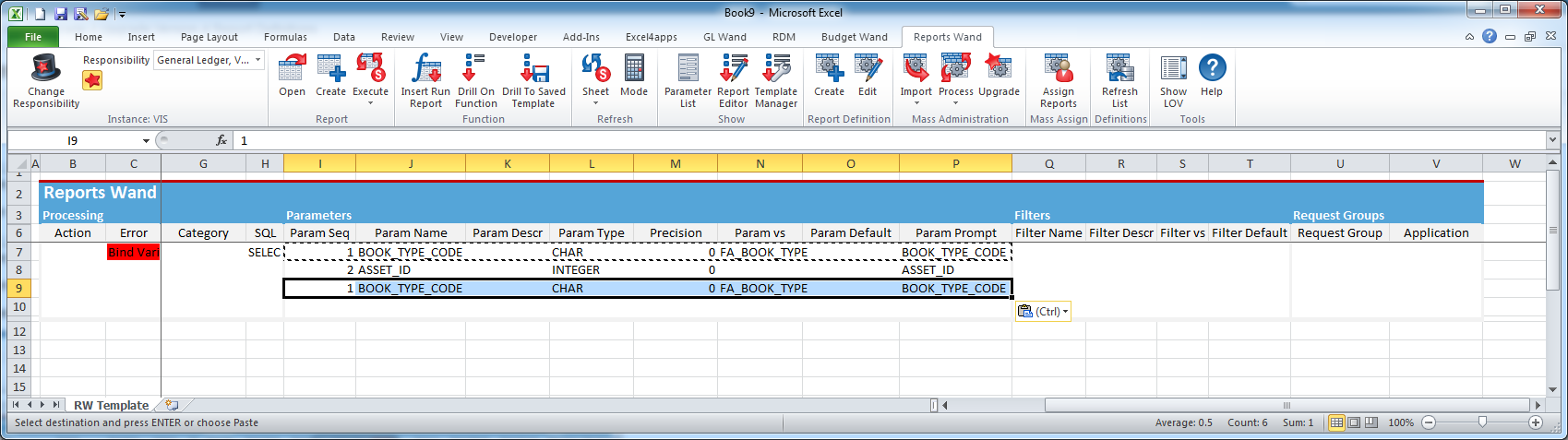1568x440 pixels.
Task: Open the Report Editor
Action: (733, 68)
